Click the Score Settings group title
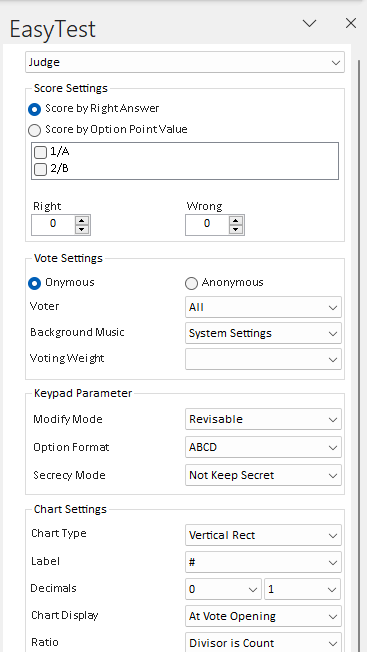 [x=71, y=88]
